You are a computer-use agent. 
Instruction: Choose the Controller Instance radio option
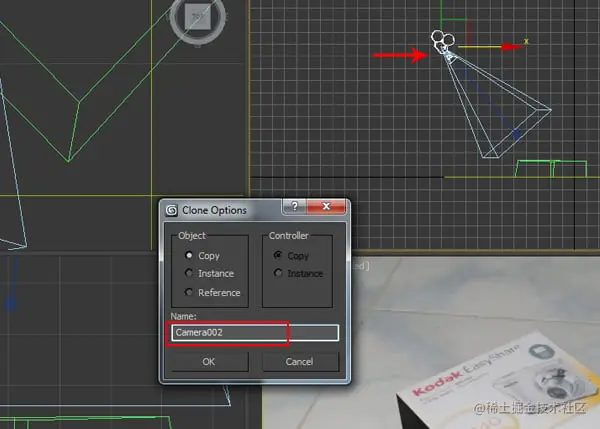click(x=278, y=273)
